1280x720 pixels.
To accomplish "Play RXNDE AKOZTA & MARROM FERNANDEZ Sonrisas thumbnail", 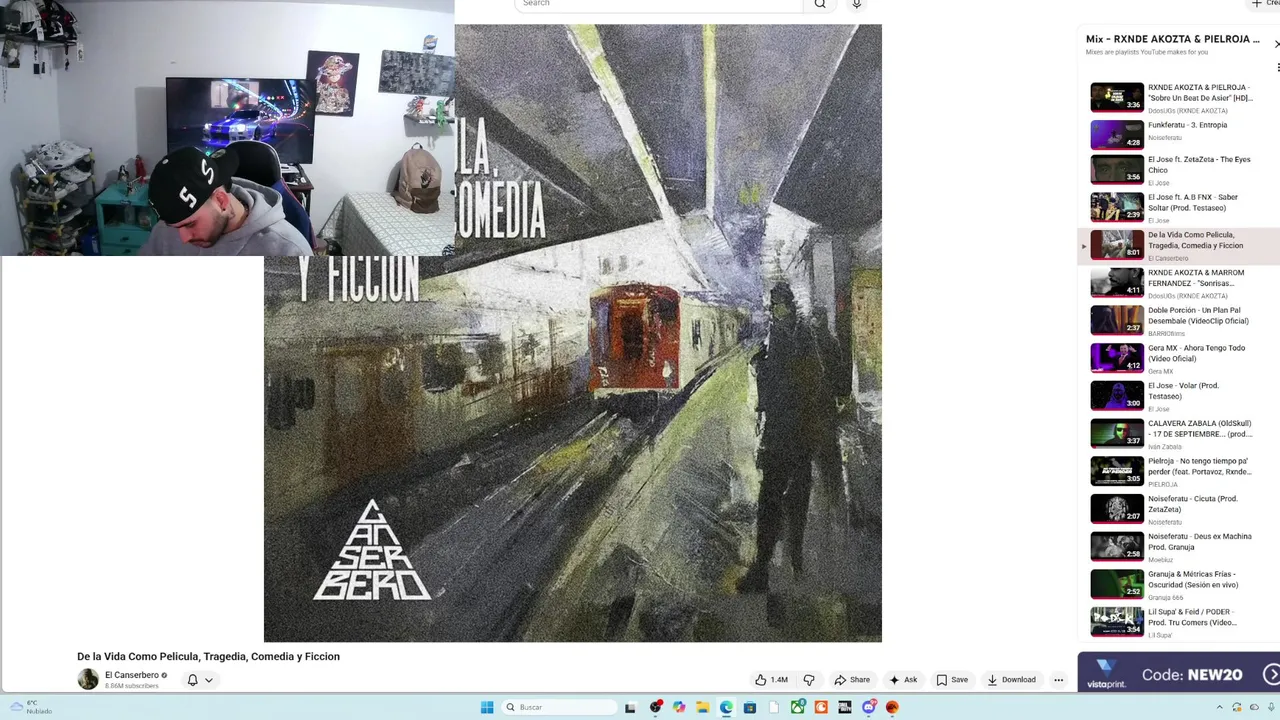I will [1117, 283].
